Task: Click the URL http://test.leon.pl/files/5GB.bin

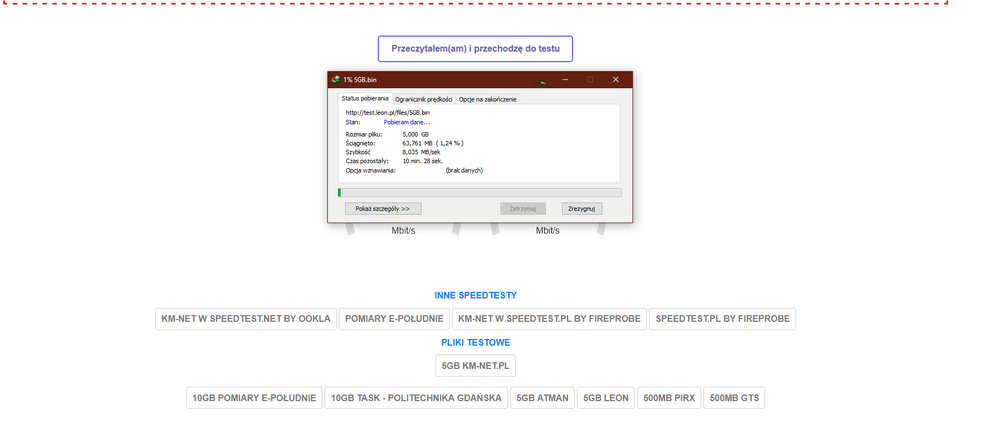Action: (388, 113)
